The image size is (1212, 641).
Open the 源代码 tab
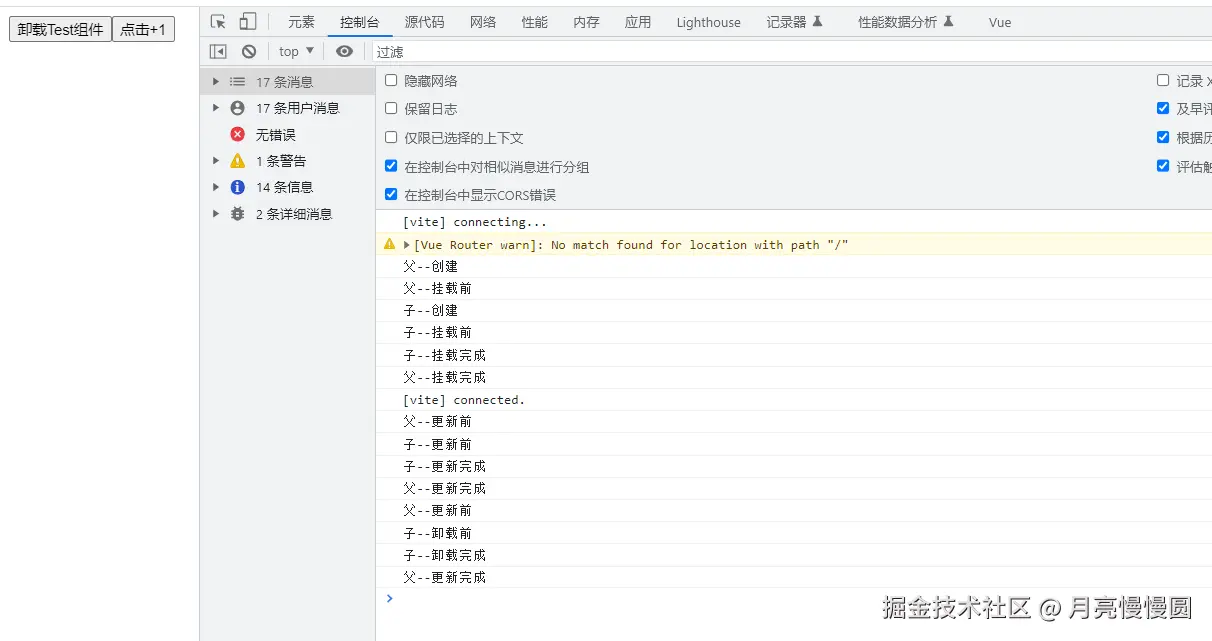click(x=425, y=22)
